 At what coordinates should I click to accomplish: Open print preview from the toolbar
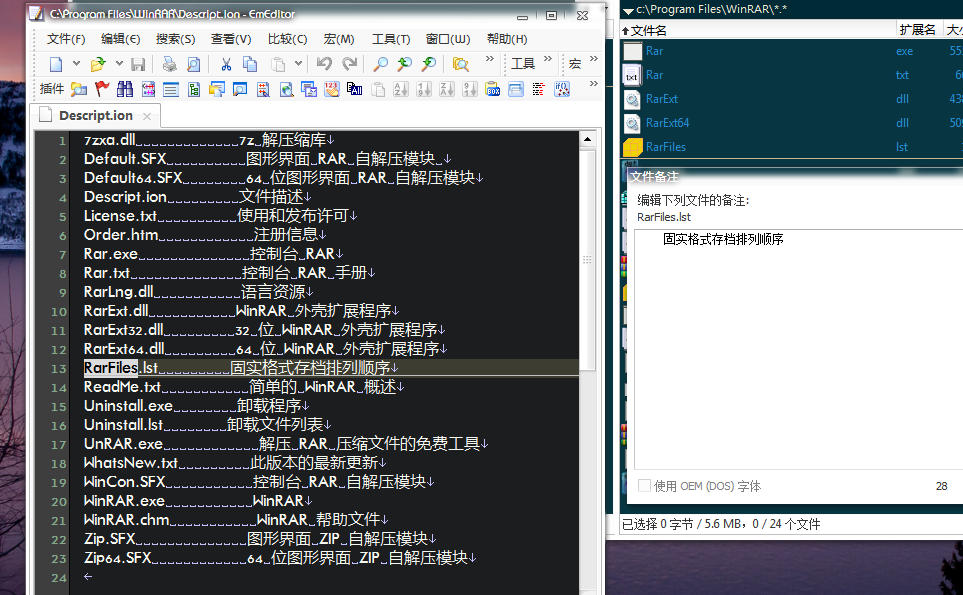pos(193,64)
